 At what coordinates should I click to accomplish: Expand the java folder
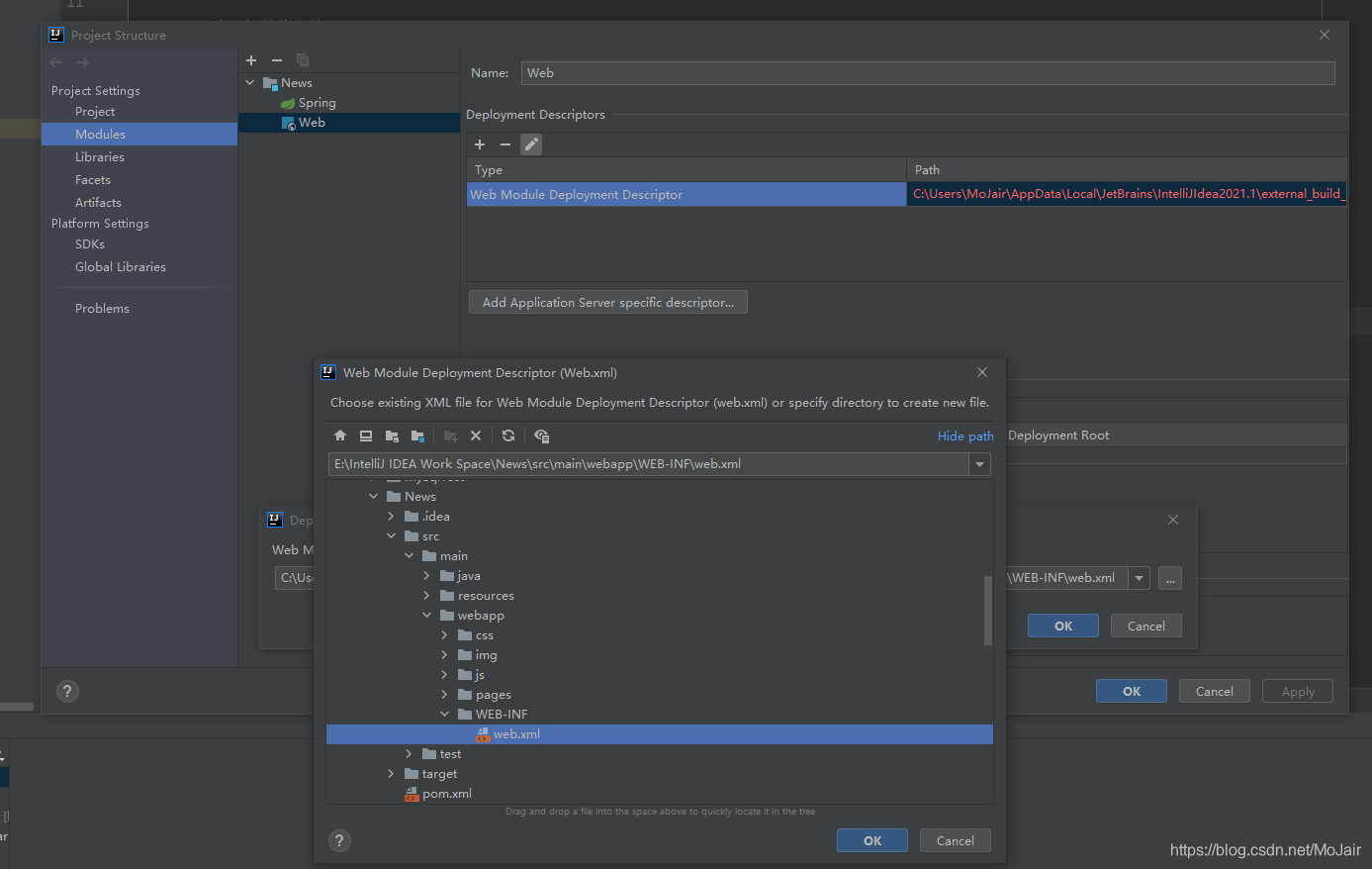pos(427,576)
